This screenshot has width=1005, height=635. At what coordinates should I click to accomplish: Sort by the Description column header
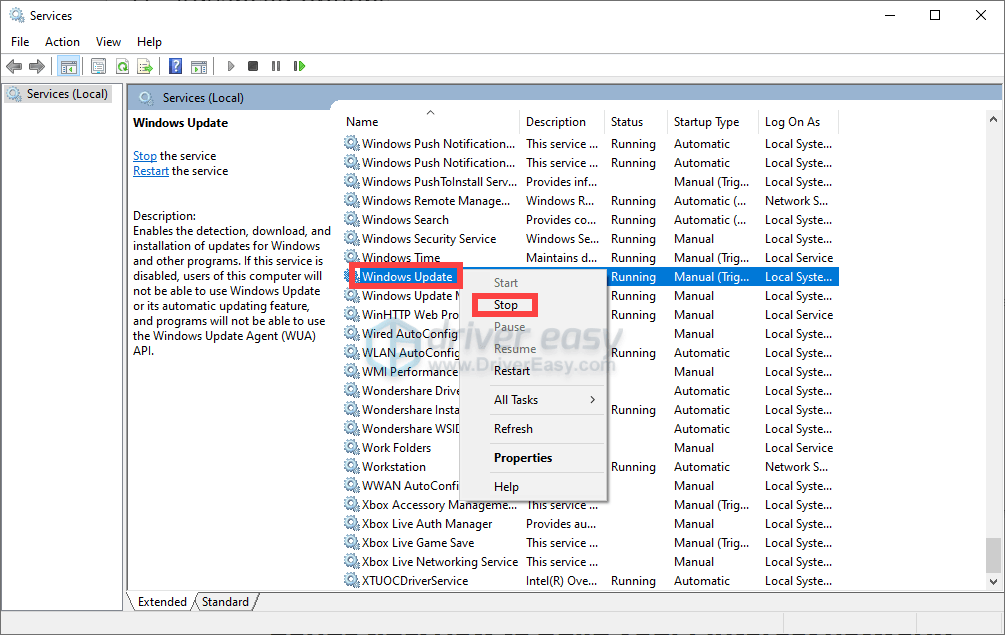(x=561, y=122)
